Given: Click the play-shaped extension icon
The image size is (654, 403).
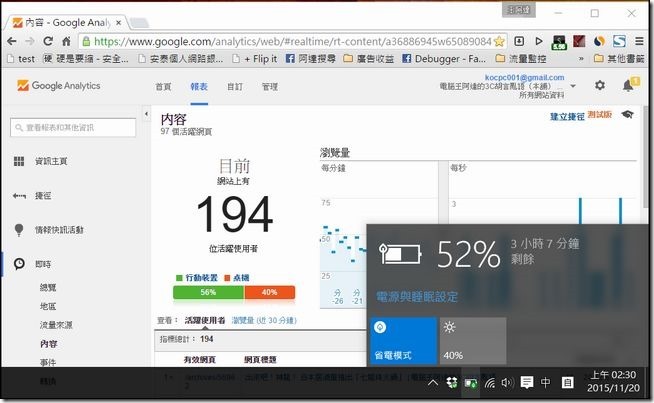Looking at the screenshot, I should 539,41.
